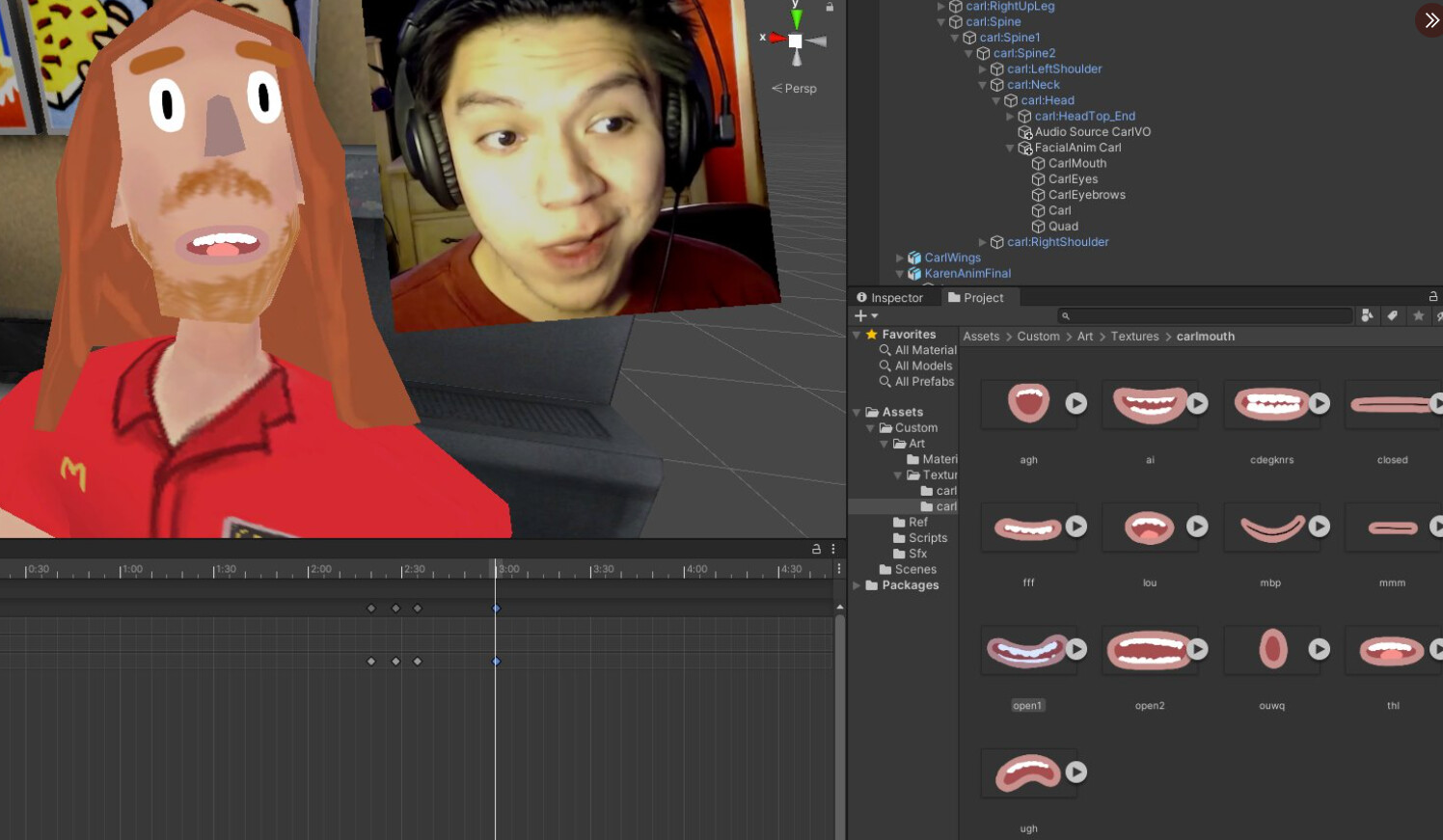
Task: Select All Materials favorite search
Action: coord(925,350)
